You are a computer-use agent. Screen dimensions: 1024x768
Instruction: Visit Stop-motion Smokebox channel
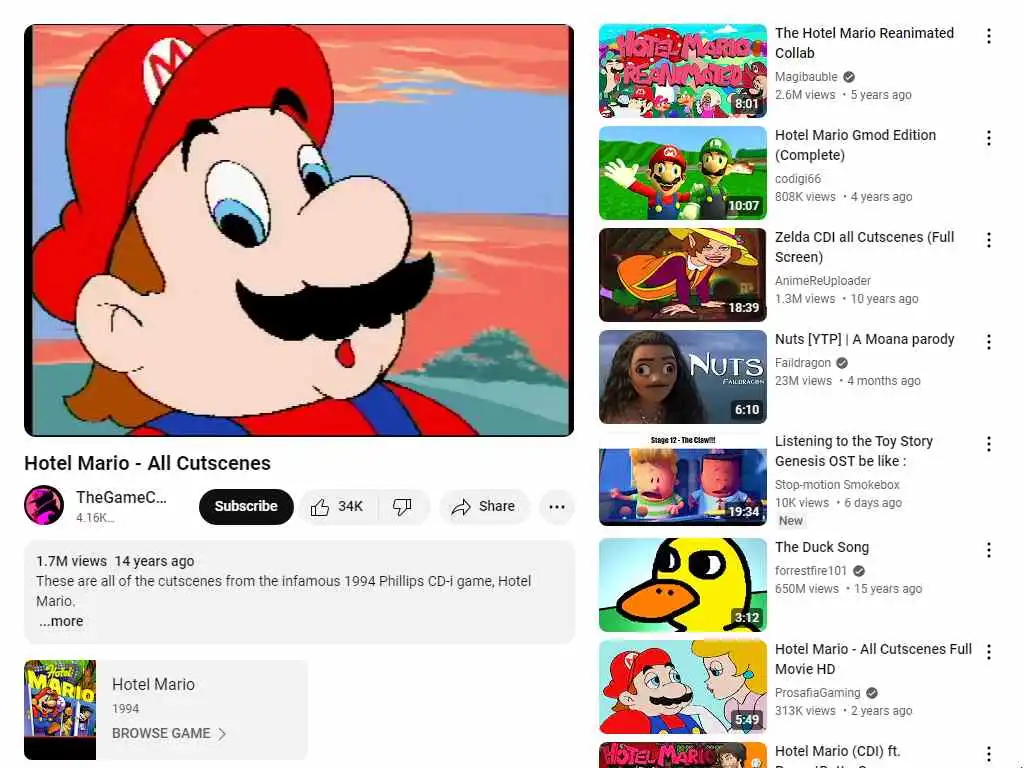[x=837, y=485]
